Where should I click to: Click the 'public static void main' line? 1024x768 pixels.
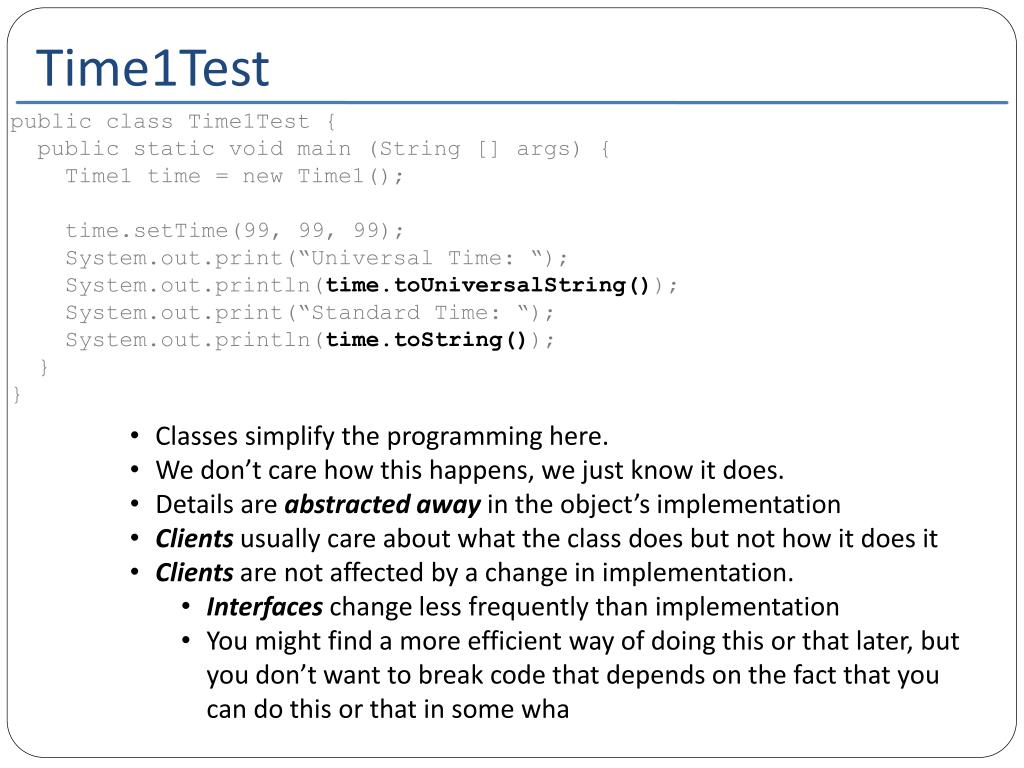pyautogui.click(x=324, y=150)
